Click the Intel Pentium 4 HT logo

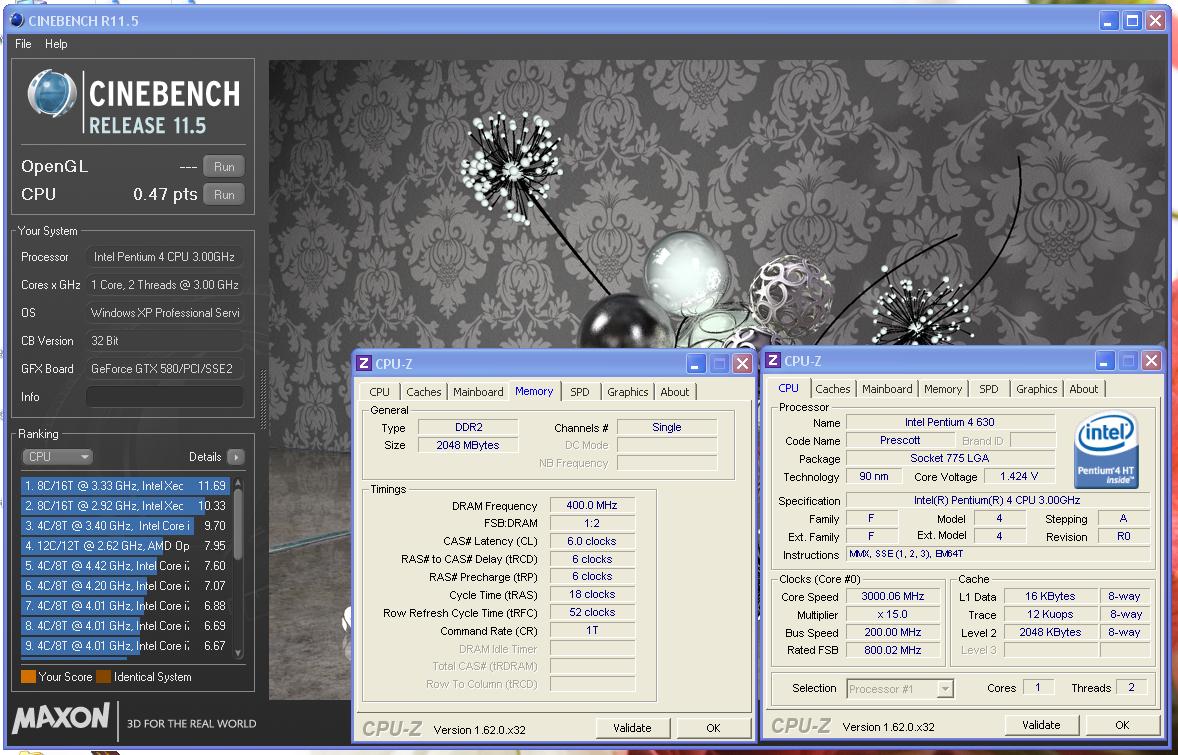[1106, 449]
